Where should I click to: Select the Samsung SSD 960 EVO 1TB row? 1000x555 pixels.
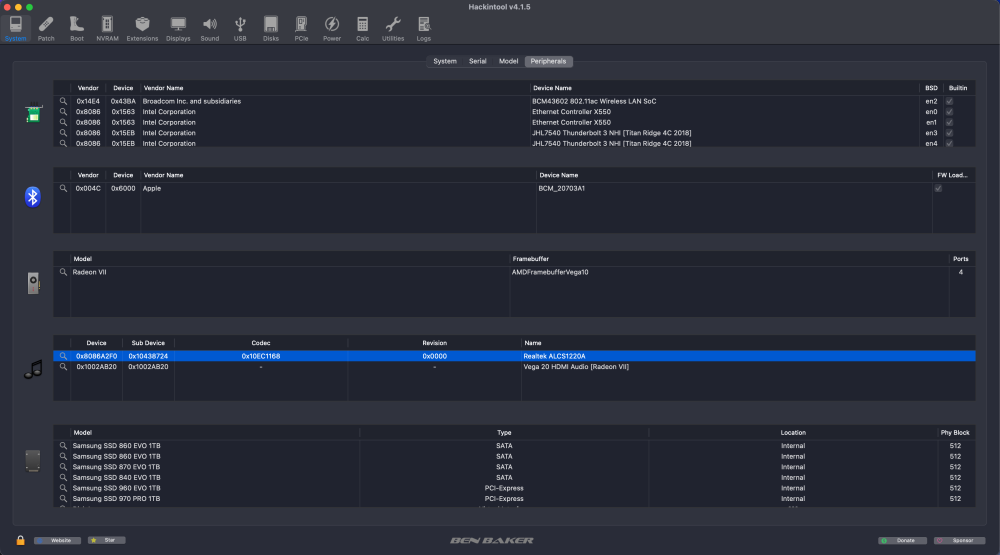(514, 488)
